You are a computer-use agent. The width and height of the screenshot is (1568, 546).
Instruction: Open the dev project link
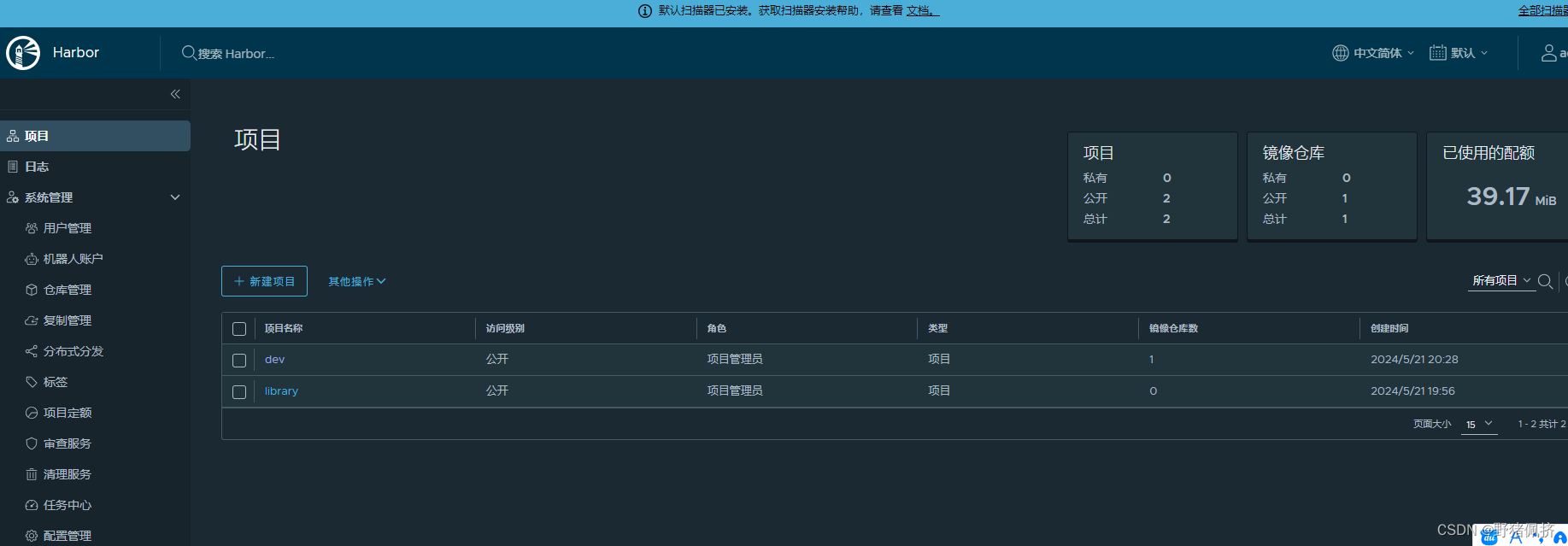coord(274,360)
